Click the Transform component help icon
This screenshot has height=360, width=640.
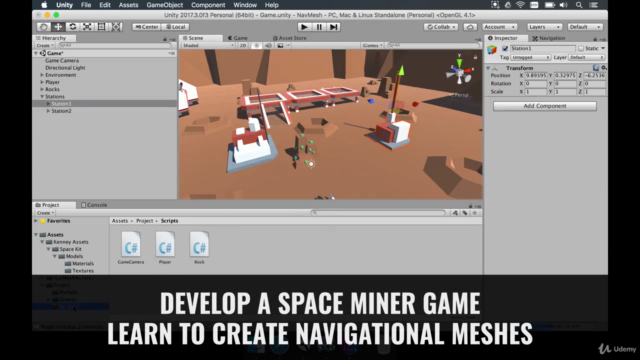(x=596, y=68)
